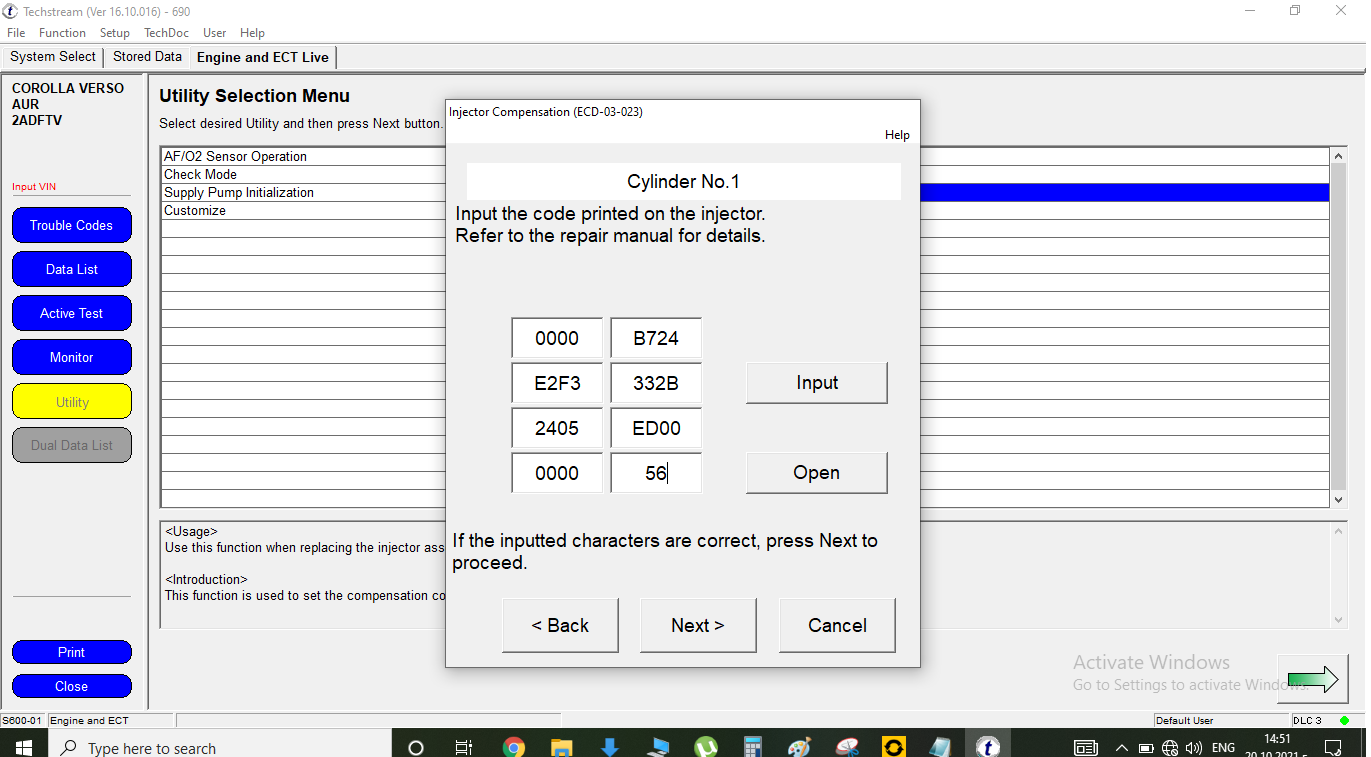Open the Function menu

[x=62, y=33]
